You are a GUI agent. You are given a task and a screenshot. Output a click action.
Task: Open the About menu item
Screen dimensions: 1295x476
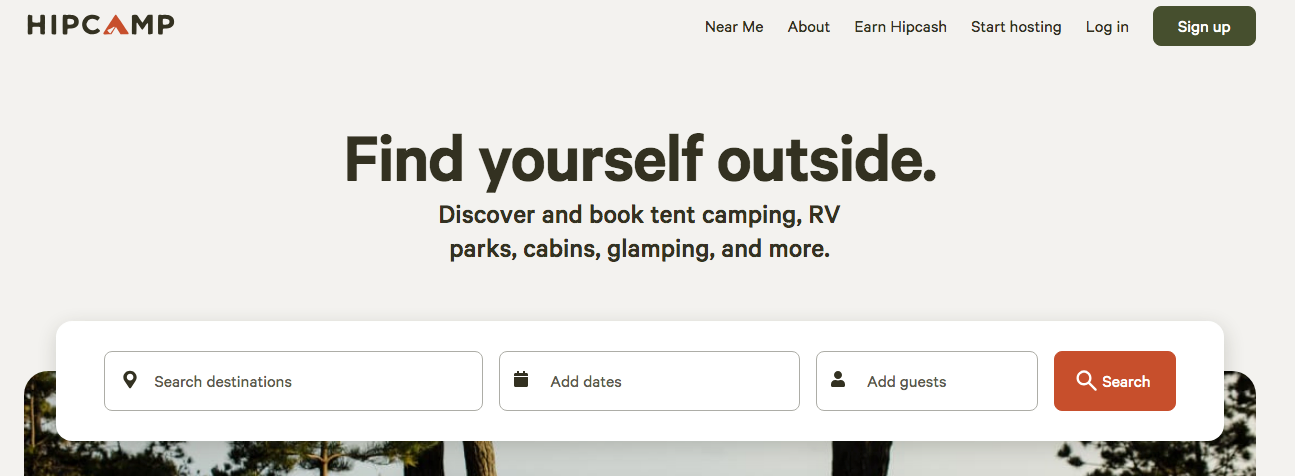(x=808, y=27)
